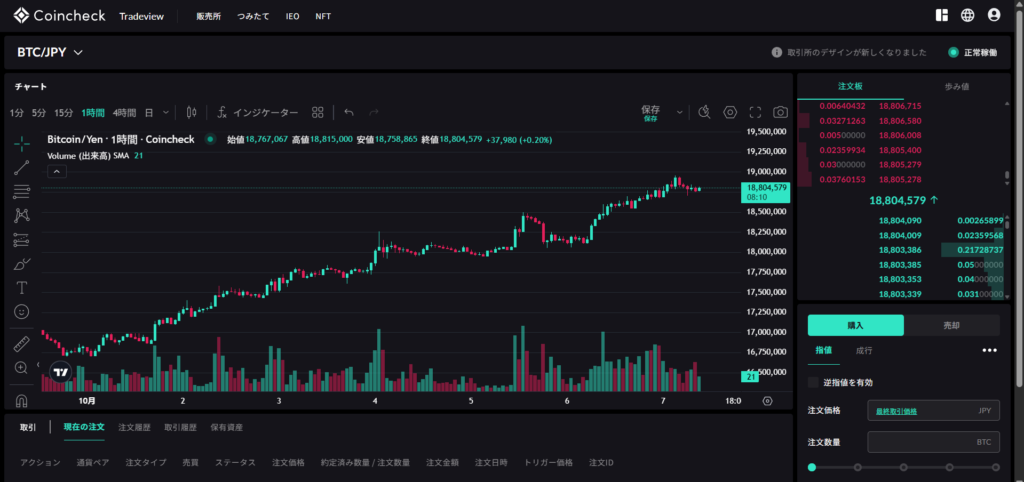Select the trend line drawing tool
The image size is (1024, 482).
(x=22, y=167)
